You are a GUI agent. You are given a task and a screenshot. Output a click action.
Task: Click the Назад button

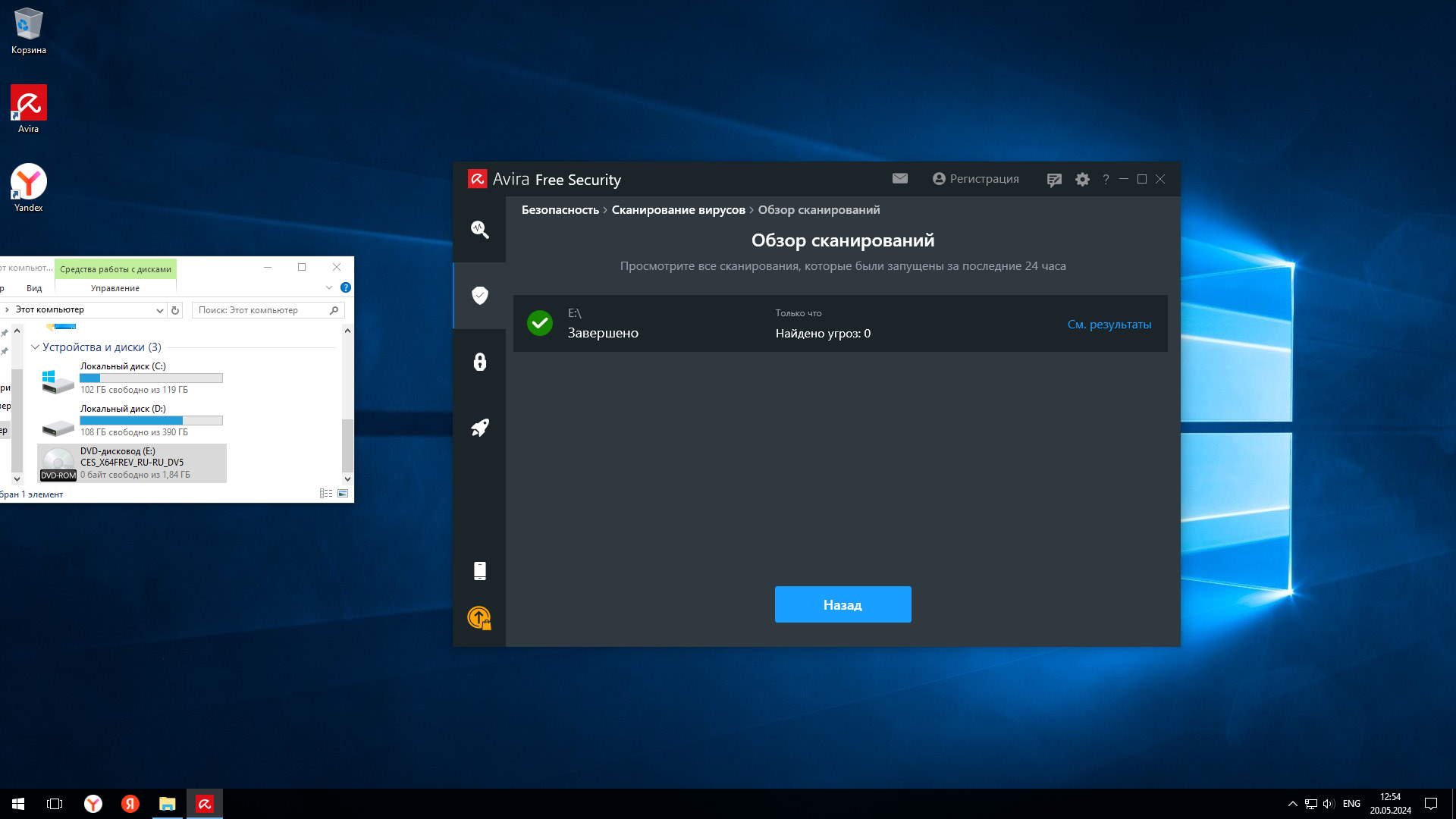843,604
